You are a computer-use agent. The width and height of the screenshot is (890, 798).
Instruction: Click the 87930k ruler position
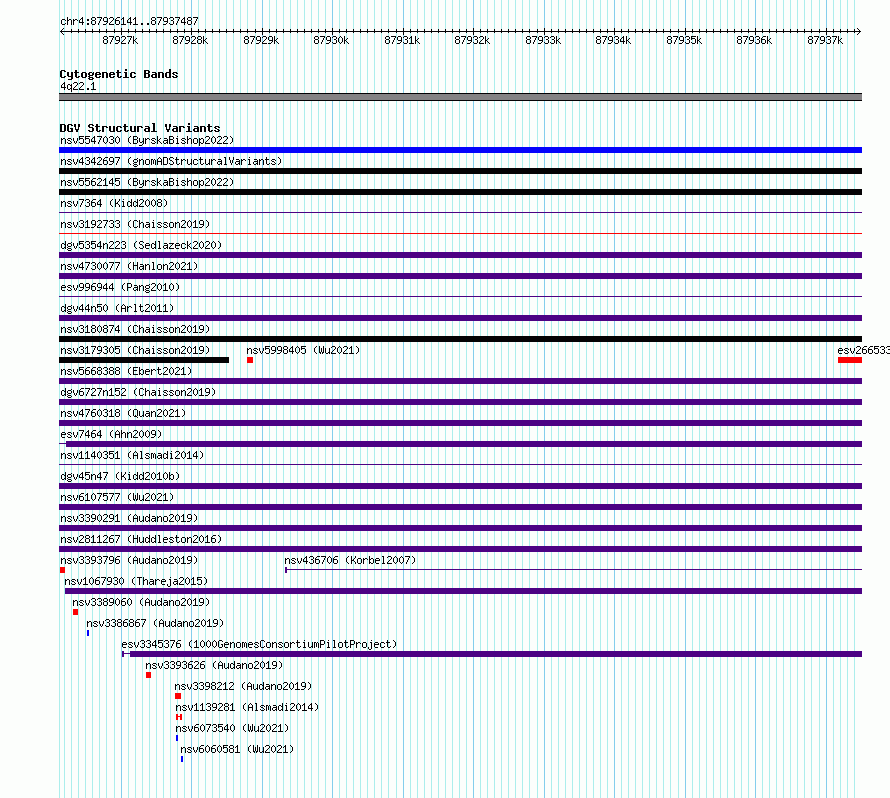[331, 40]
